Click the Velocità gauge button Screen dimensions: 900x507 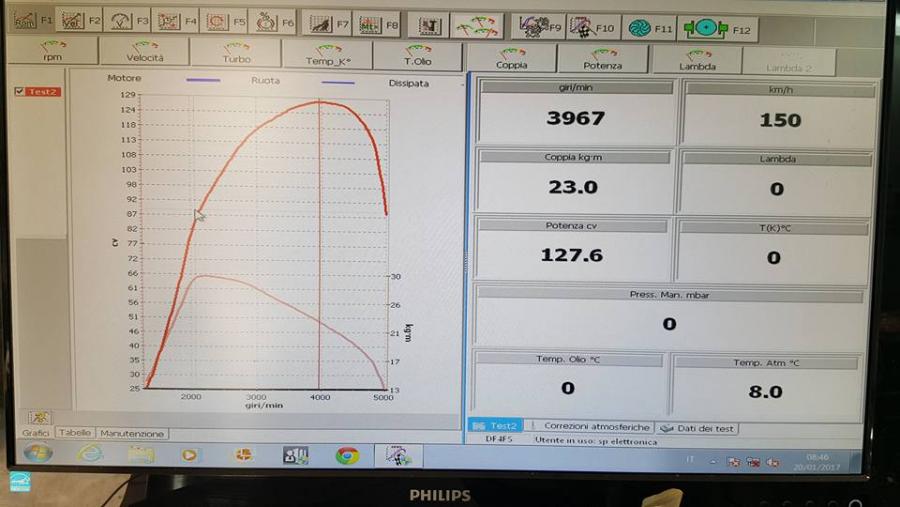pos(144,53)
